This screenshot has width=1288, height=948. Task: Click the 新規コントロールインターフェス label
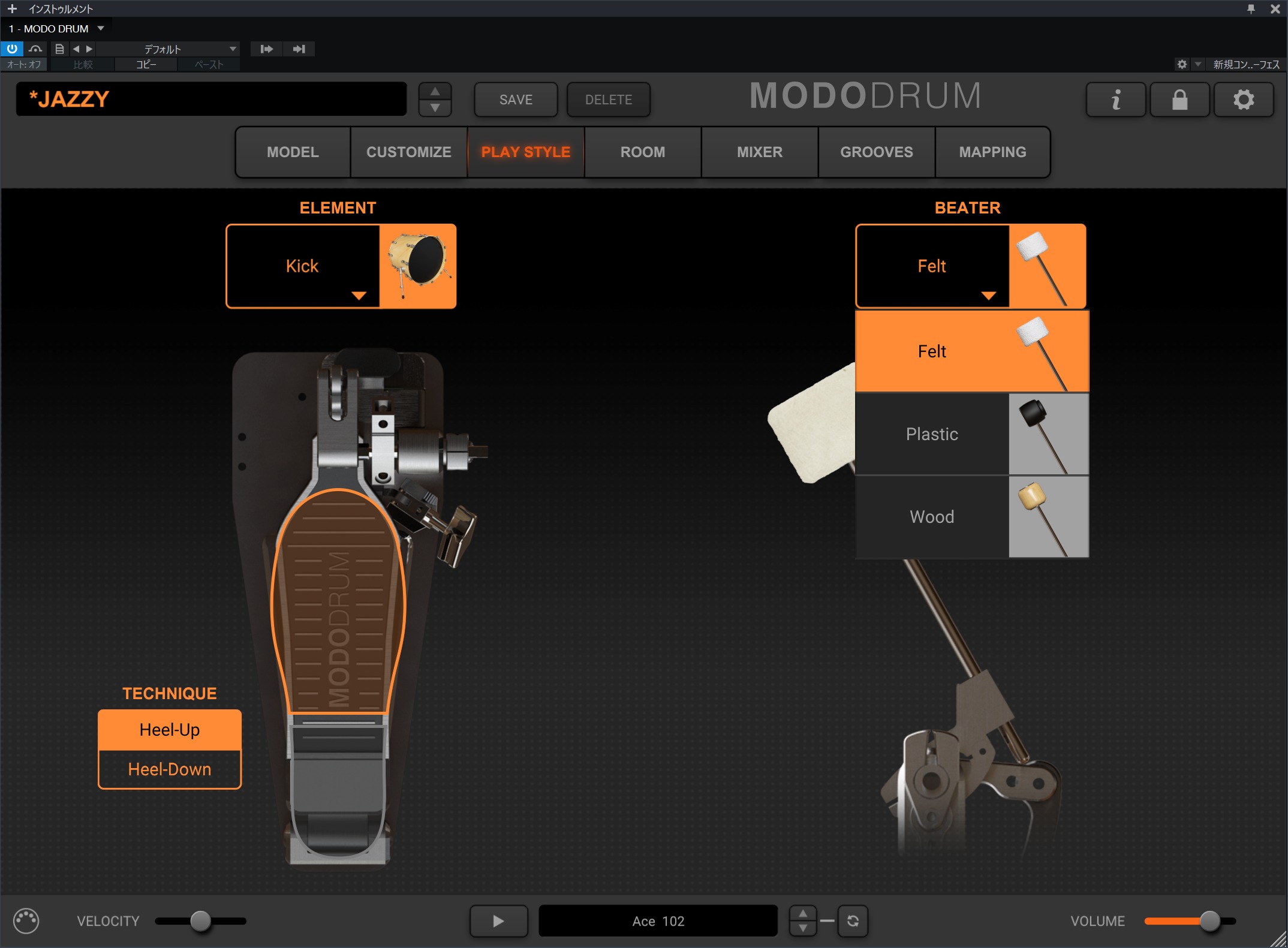(1246, 64)
